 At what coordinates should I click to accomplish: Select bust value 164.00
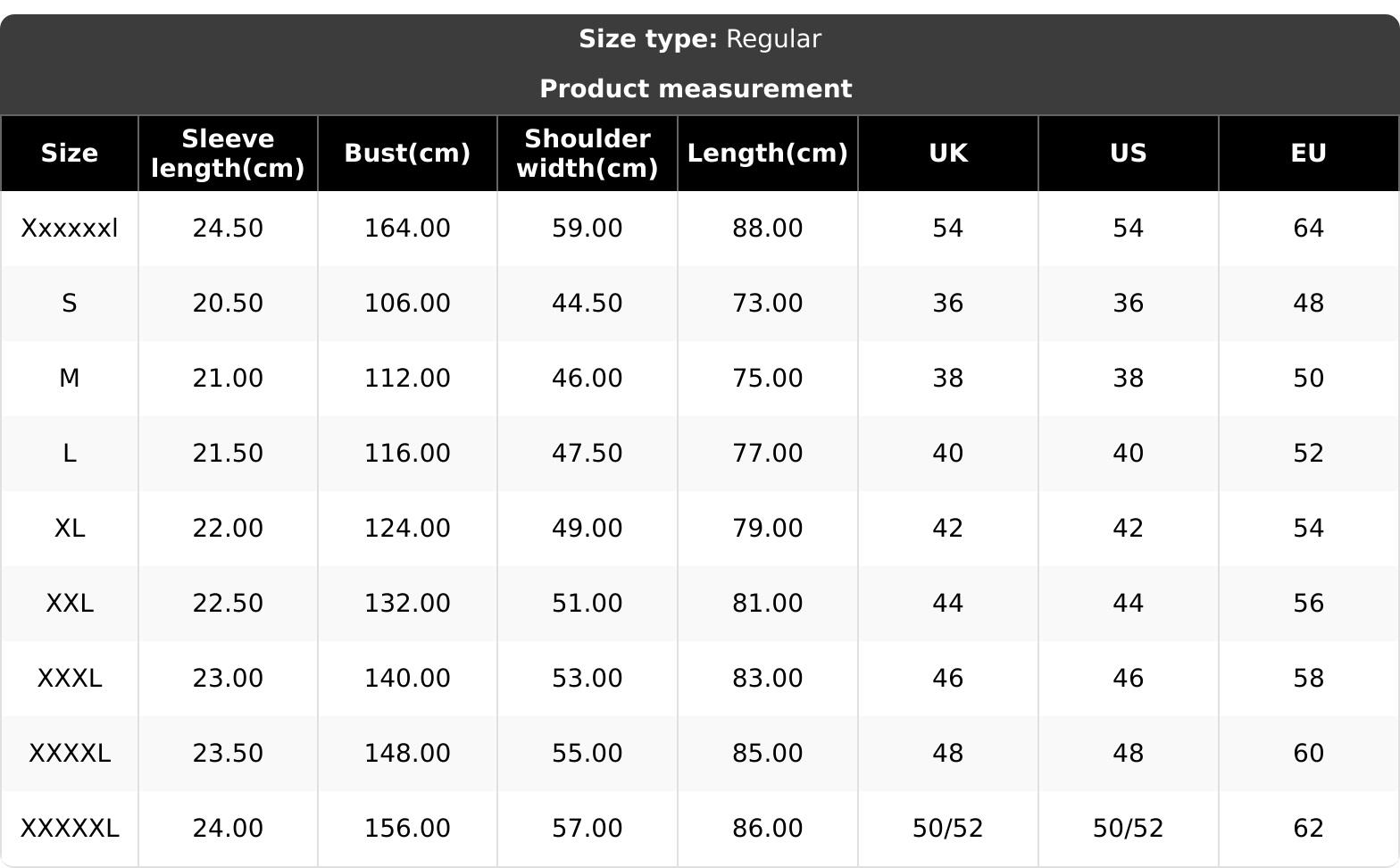(x=407, y=229)
